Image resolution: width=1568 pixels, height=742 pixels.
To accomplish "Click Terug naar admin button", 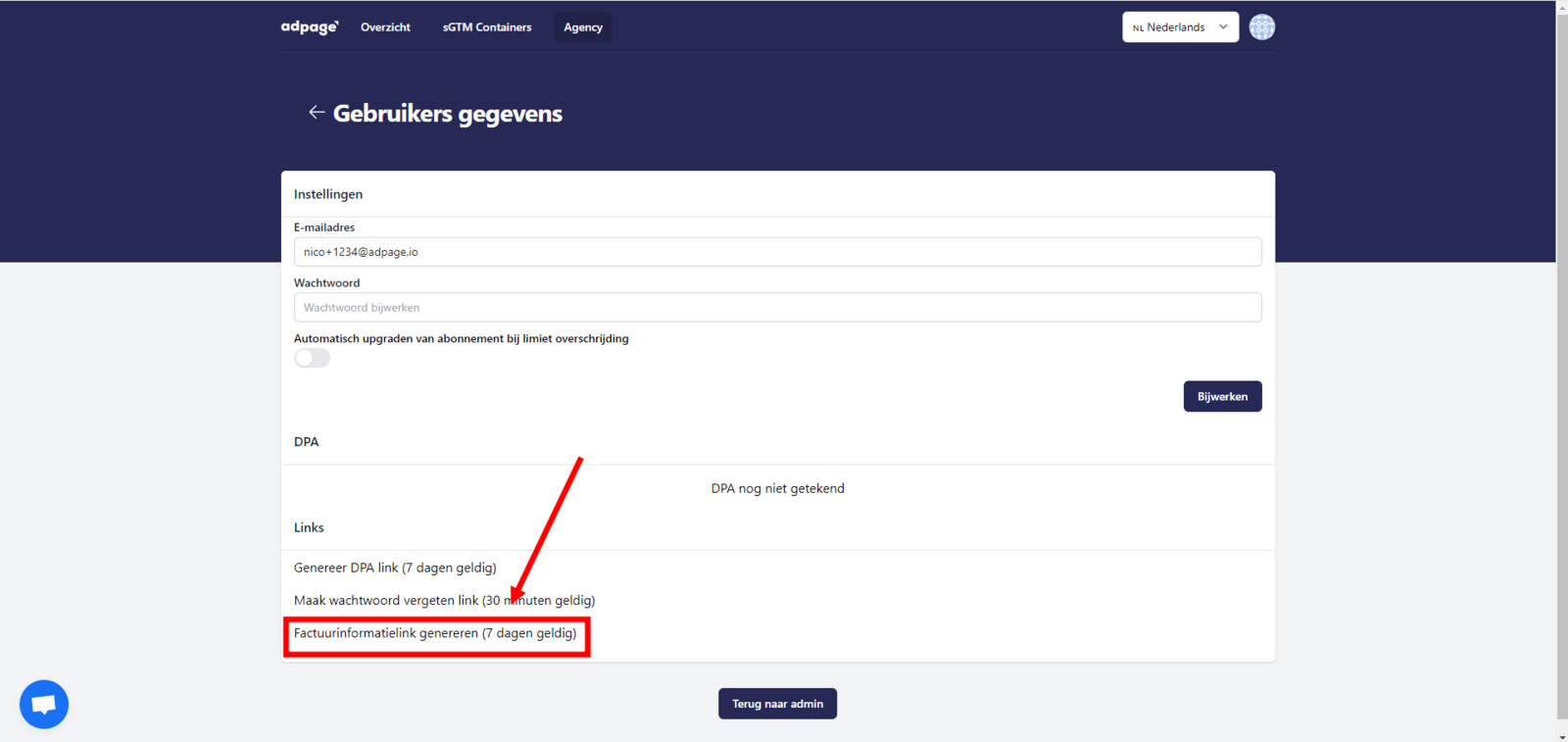I will 777,704.
